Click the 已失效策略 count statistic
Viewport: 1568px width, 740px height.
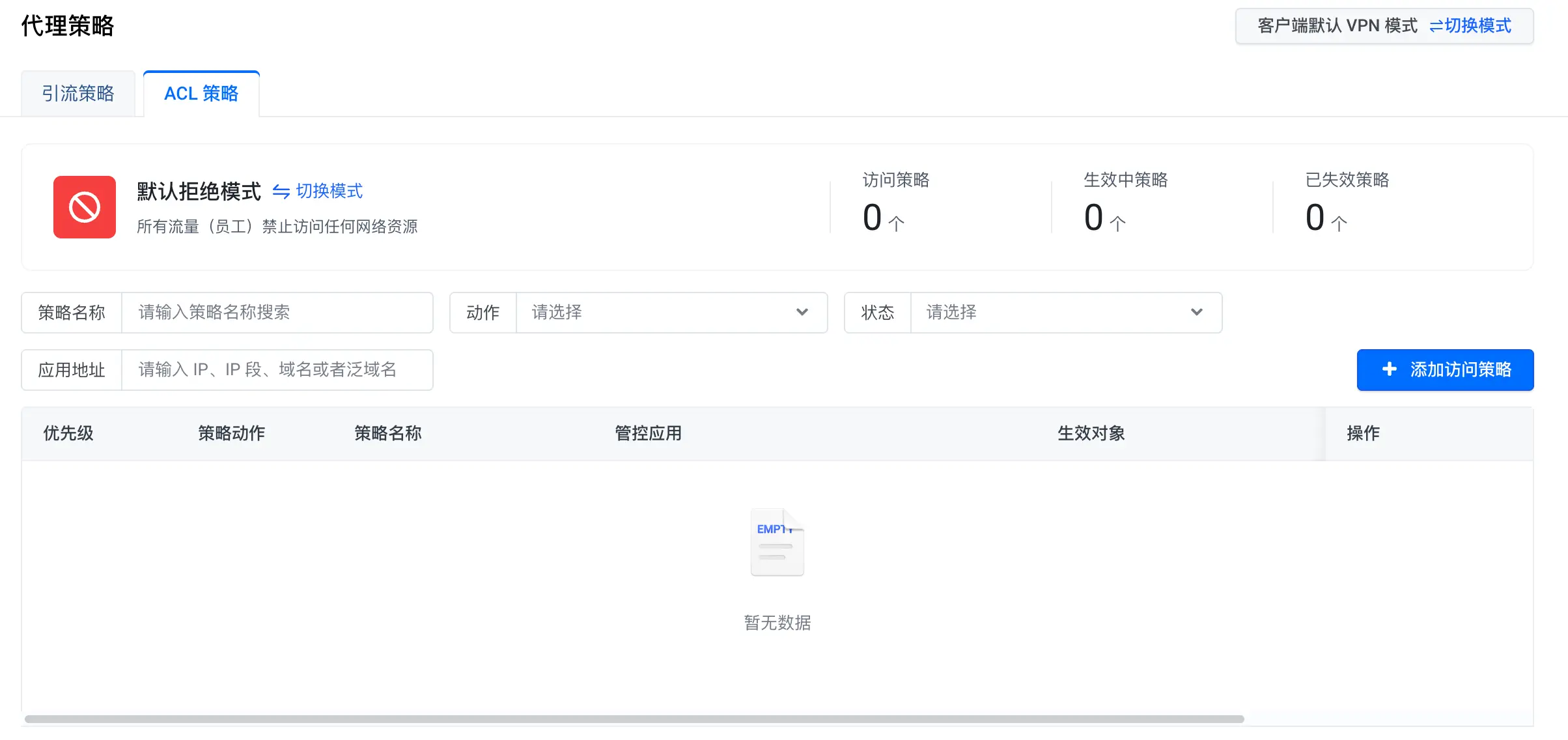point(1347,202)
